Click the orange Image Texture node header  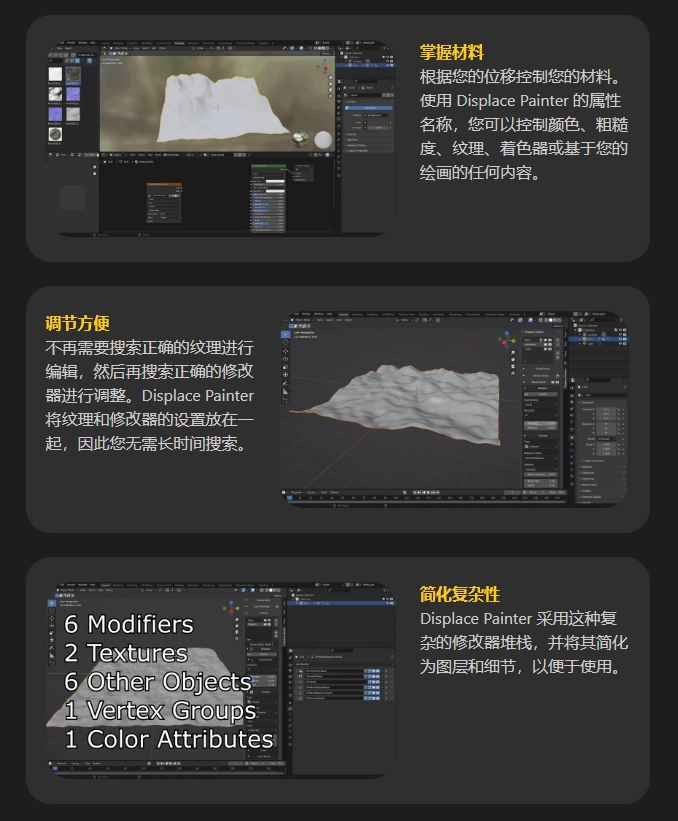164,184
